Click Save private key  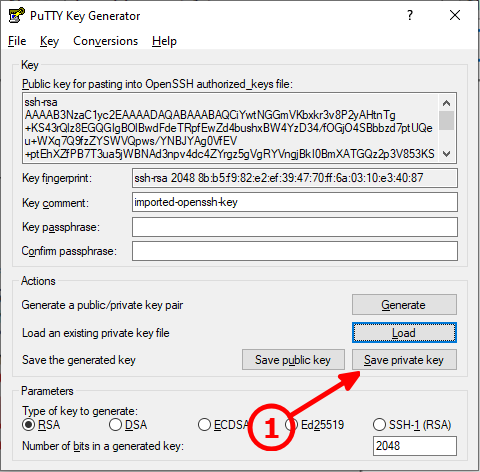pyautogui.click(x=404, y=360)
